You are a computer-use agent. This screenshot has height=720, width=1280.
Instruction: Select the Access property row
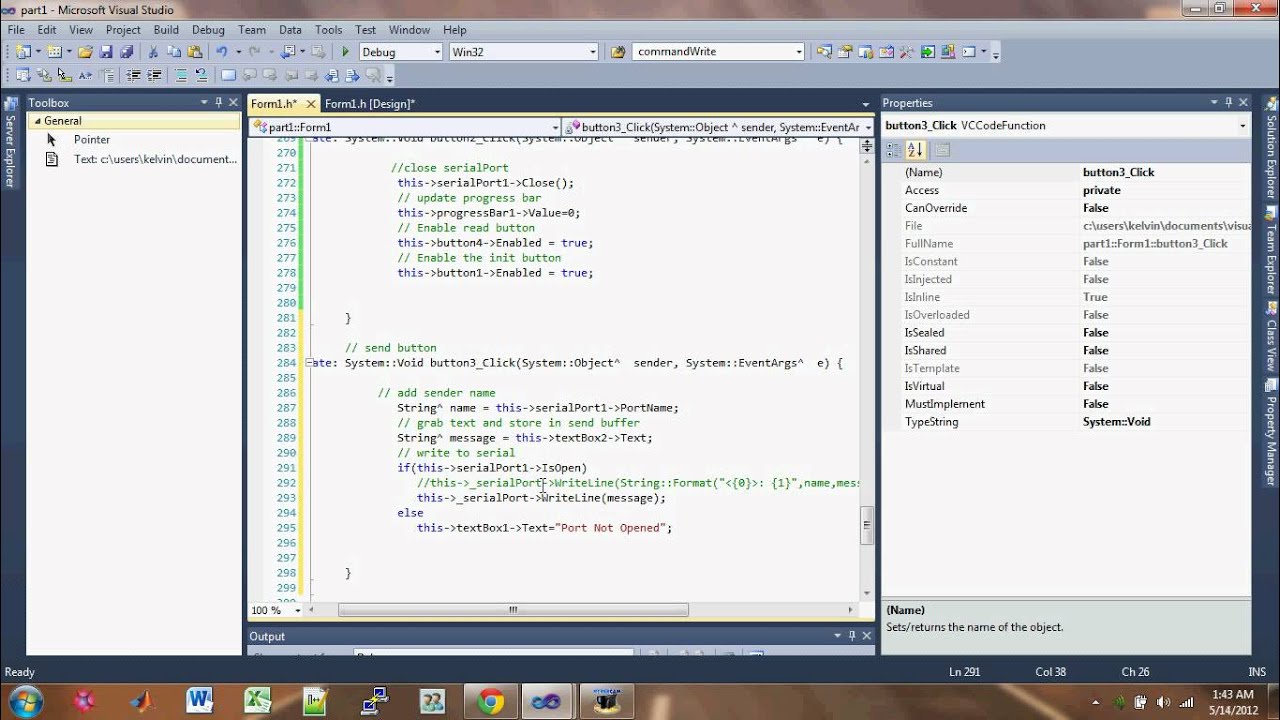tap(1066, 190)
